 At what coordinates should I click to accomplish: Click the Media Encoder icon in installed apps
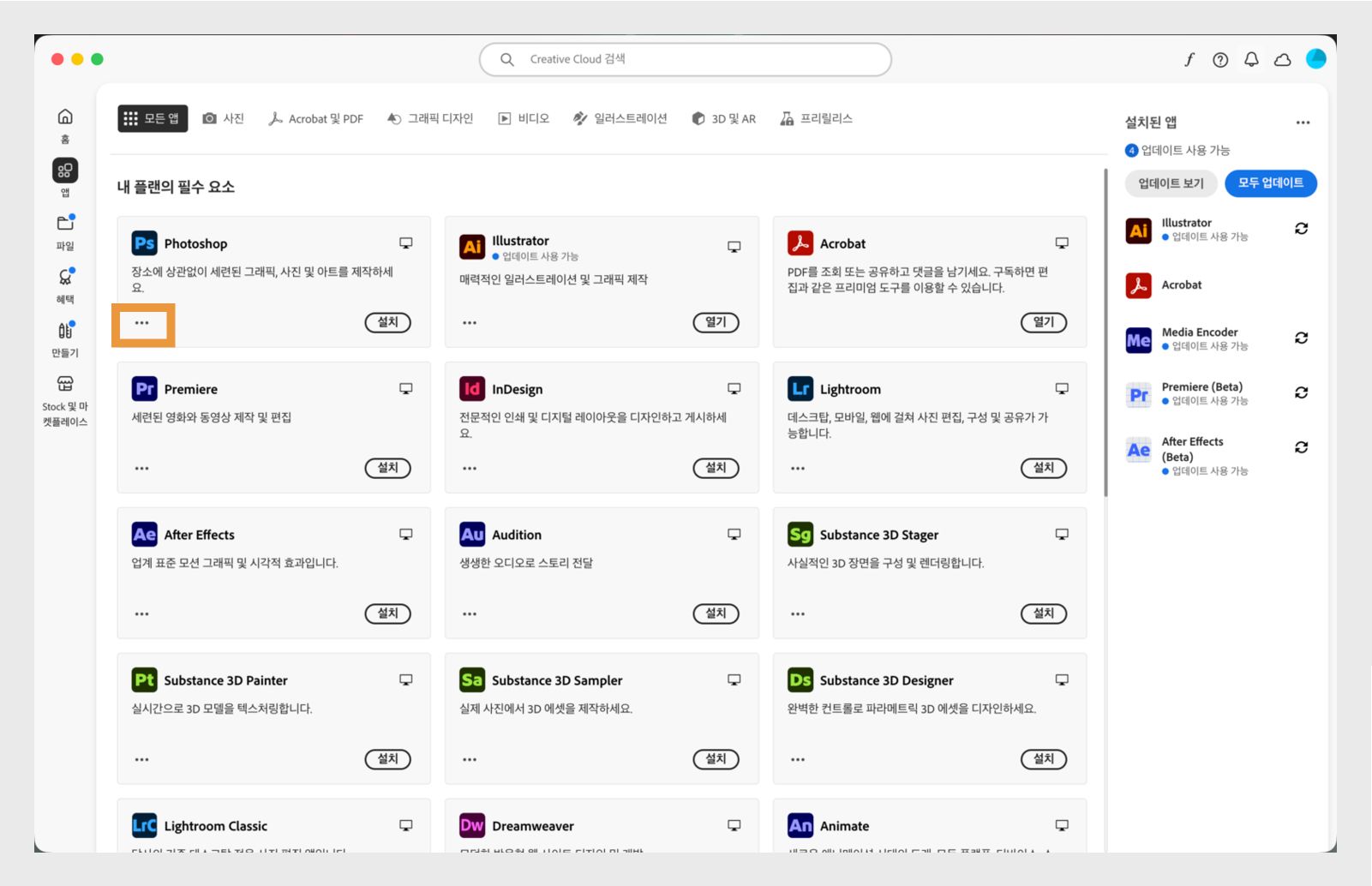[x=1138, y=340]
